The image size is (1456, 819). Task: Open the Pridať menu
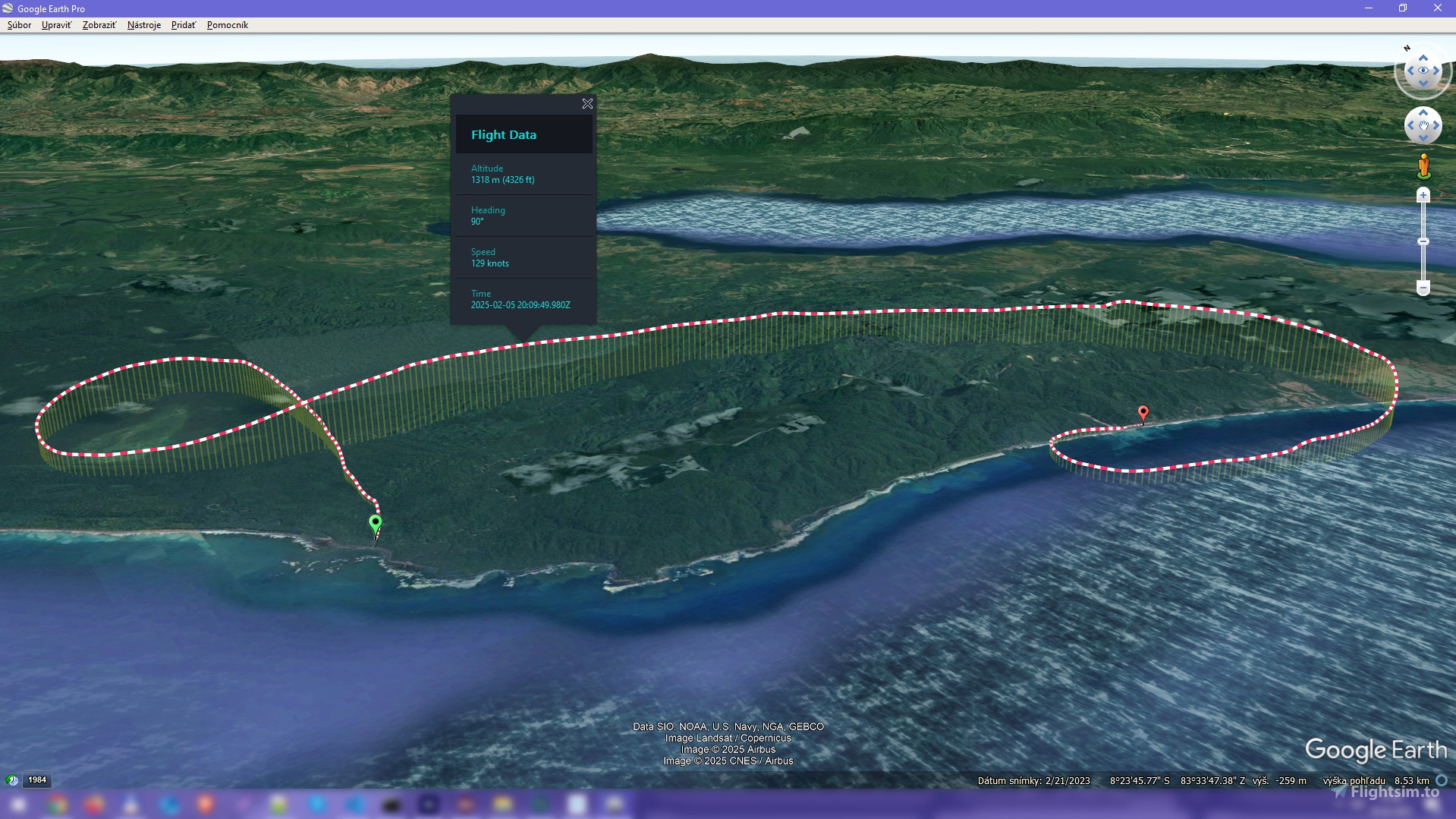pos(182,25)
